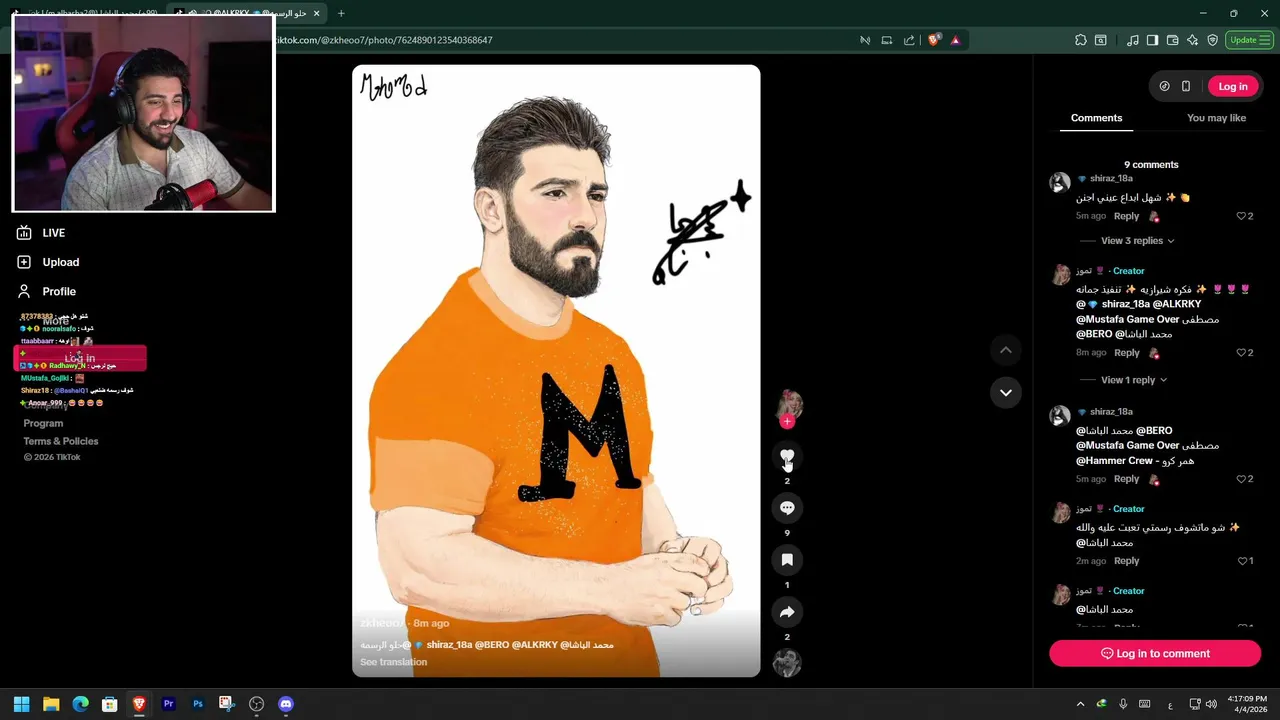The image size is (1280, 720).
Task: Click the Brave Rewards triangle icon
Action: 955,40
